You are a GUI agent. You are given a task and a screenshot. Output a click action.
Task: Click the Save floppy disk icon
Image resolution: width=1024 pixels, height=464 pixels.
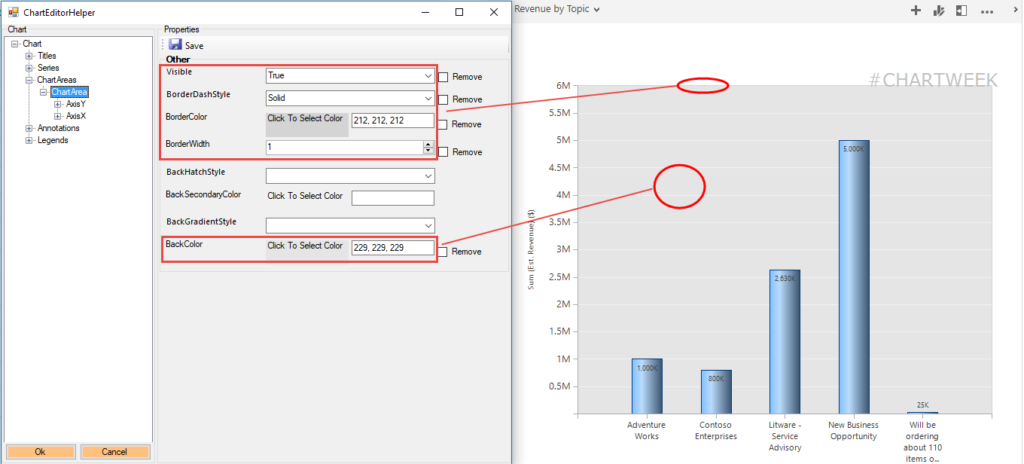(175, 46)
